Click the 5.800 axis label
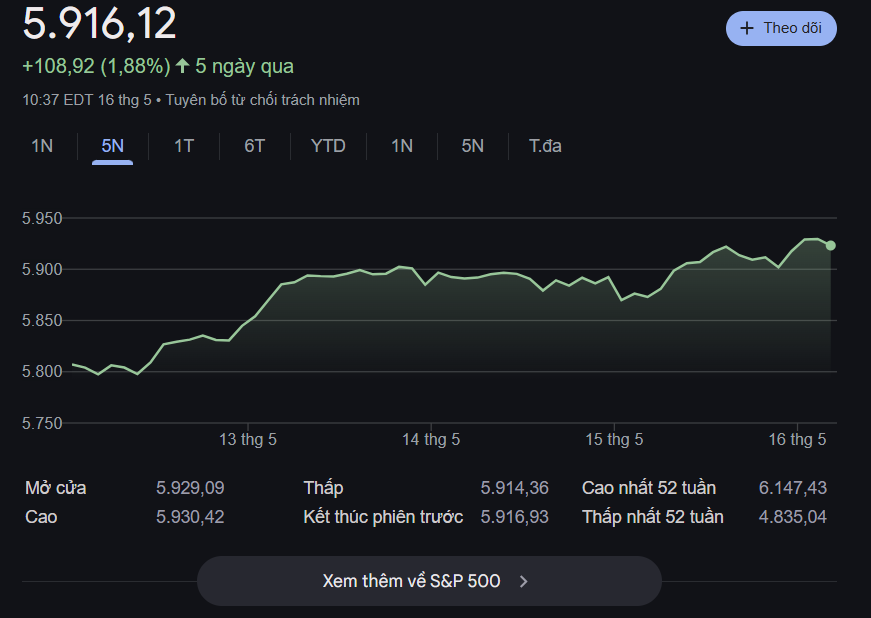The width and height of the screenshot is (871, 618). 42,371
